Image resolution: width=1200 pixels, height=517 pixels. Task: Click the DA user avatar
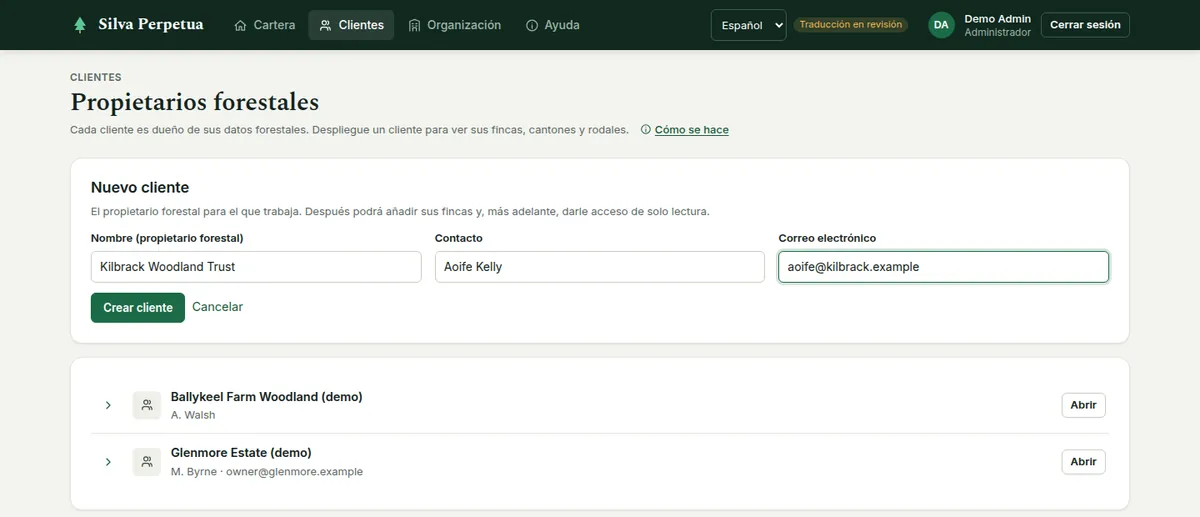(x=941, y=25)
